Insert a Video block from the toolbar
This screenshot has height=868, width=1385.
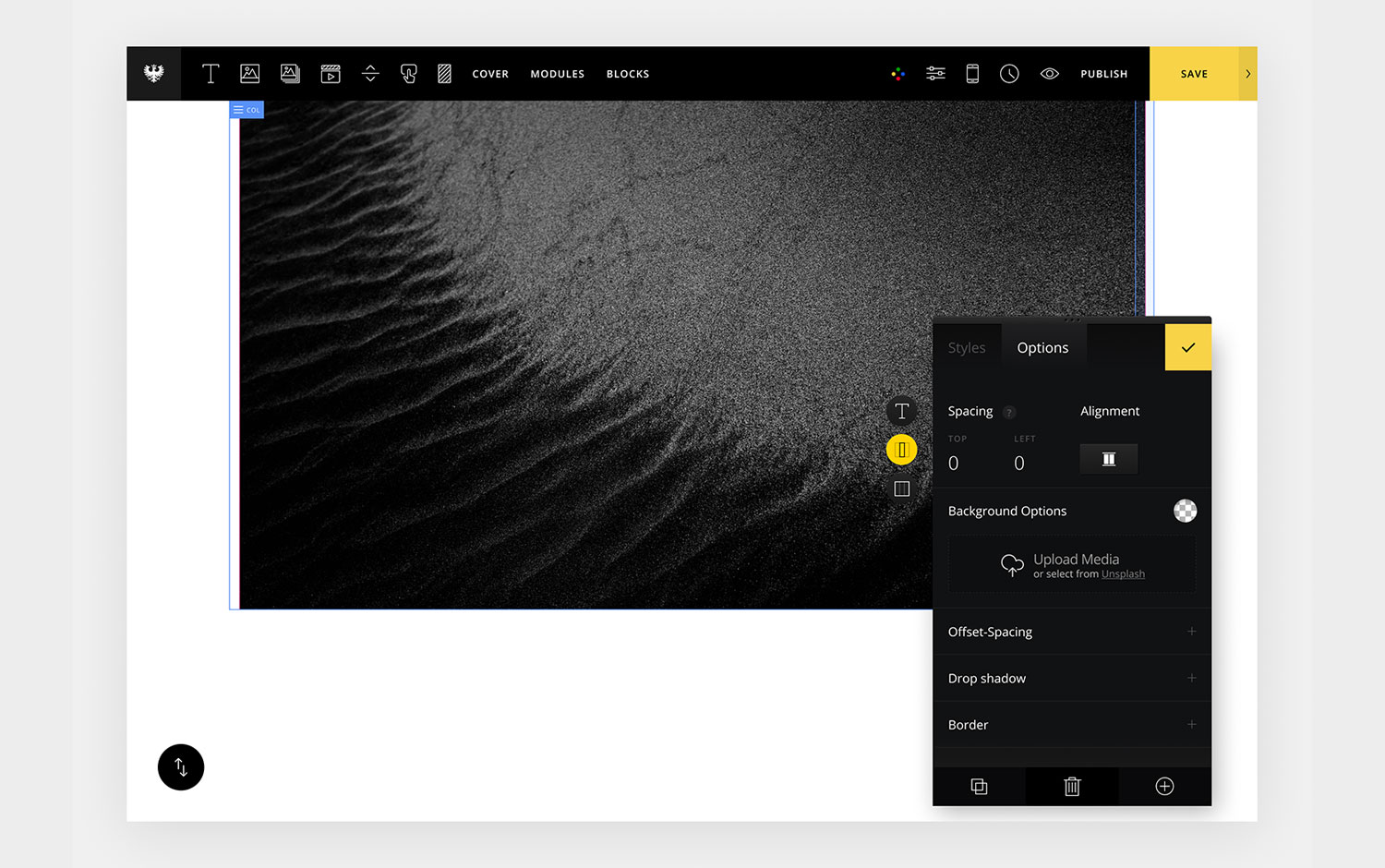tap(331, 73)
